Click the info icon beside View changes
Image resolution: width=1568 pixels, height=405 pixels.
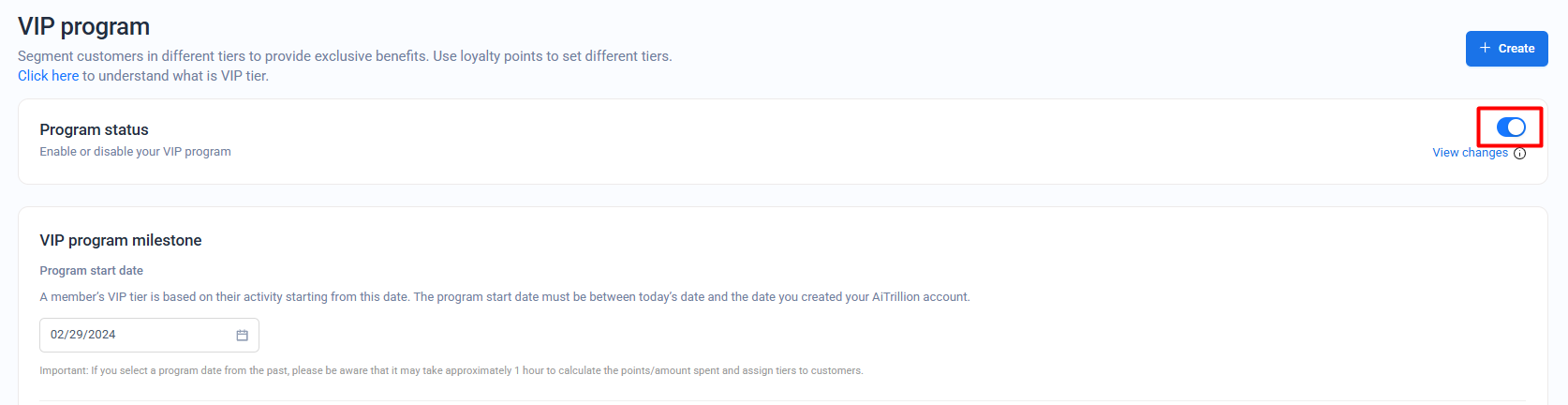[x=1519, y=154]
